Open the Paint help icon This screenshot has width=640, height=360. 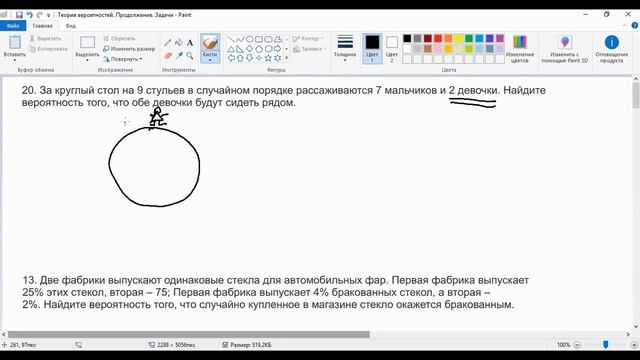(635, 26)
